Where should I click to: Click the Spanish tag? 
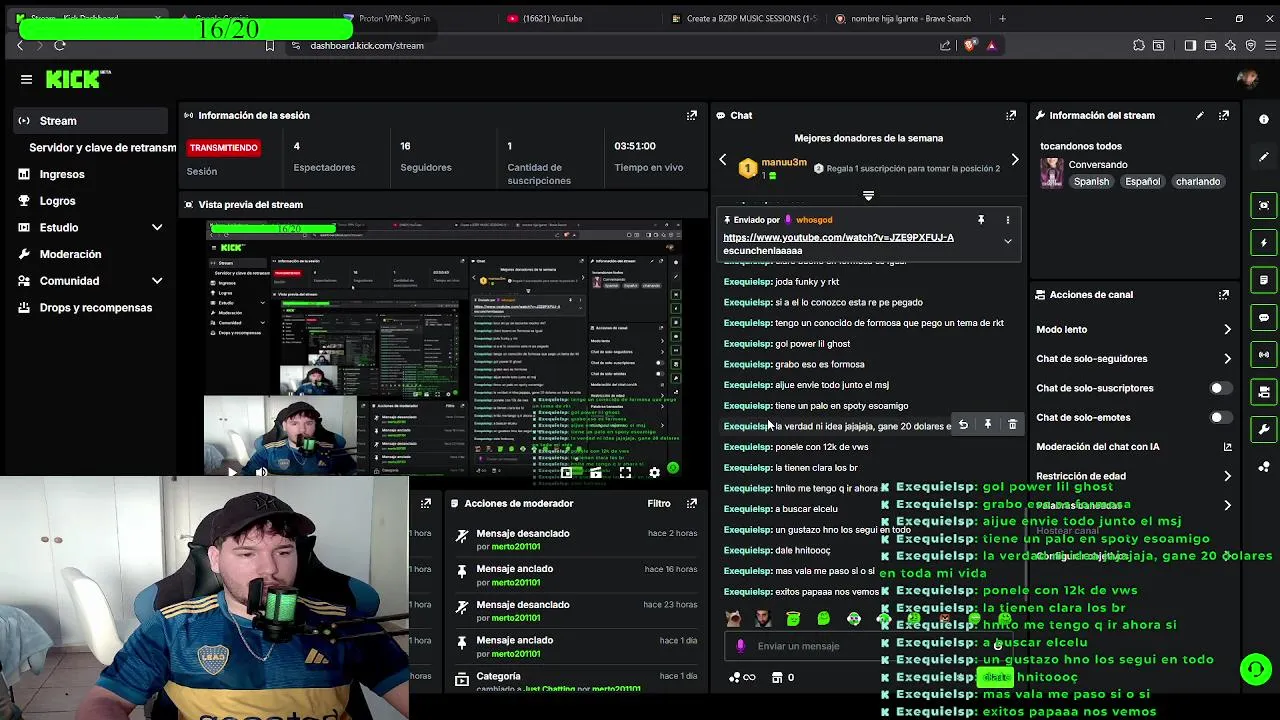coord(1092,182)
